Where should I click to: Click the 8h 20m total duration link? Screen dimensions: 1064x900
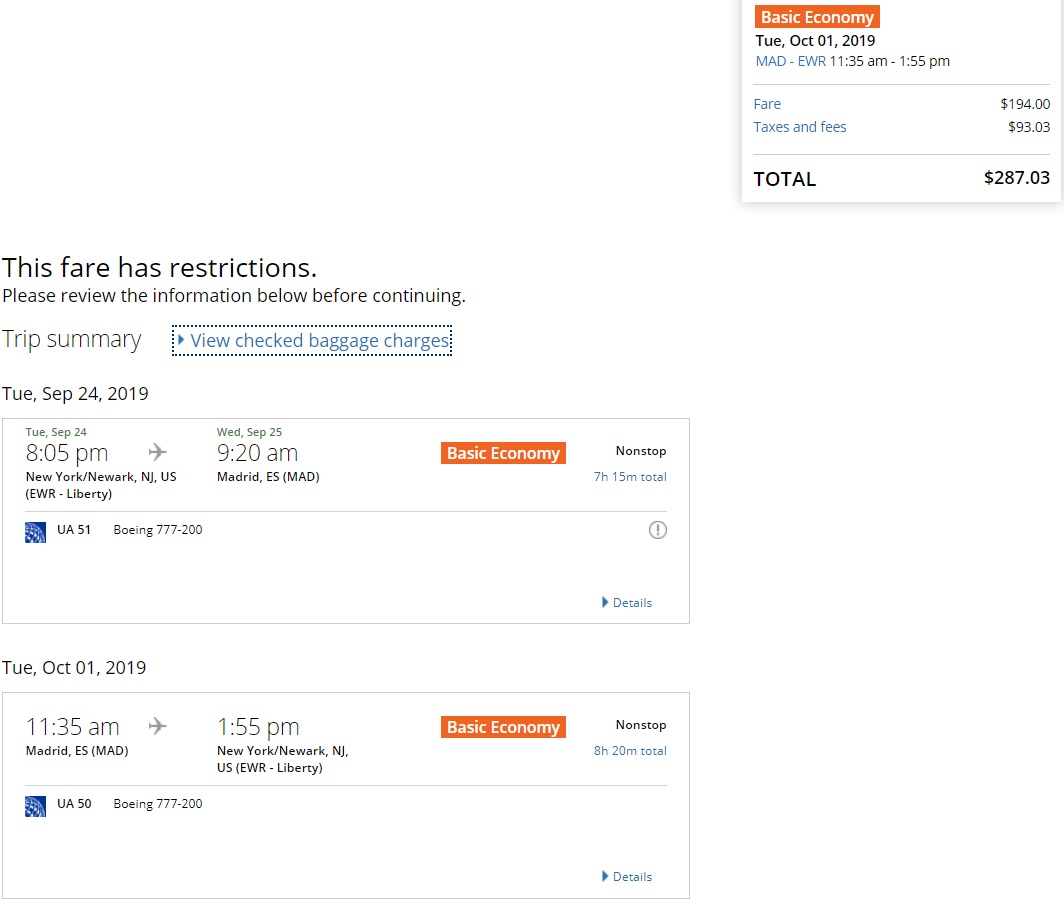coord(630,751)
